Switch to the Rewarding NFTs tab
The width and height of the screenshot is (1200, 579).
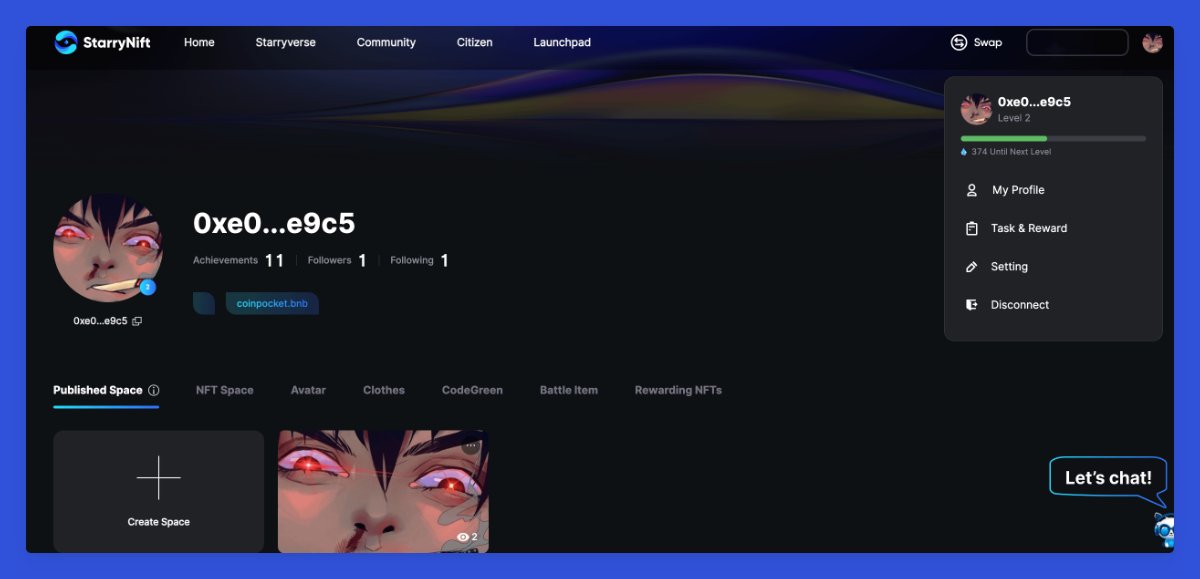click(678, 390)
